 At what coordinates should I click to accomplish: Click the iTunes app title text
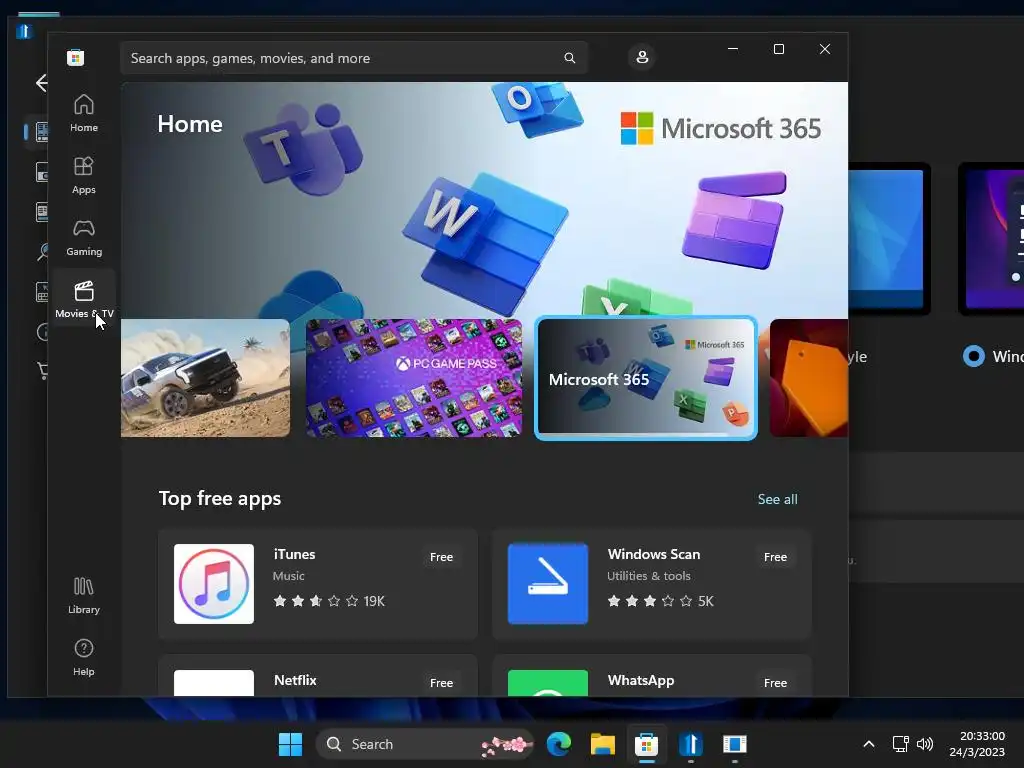pos(295,554)
